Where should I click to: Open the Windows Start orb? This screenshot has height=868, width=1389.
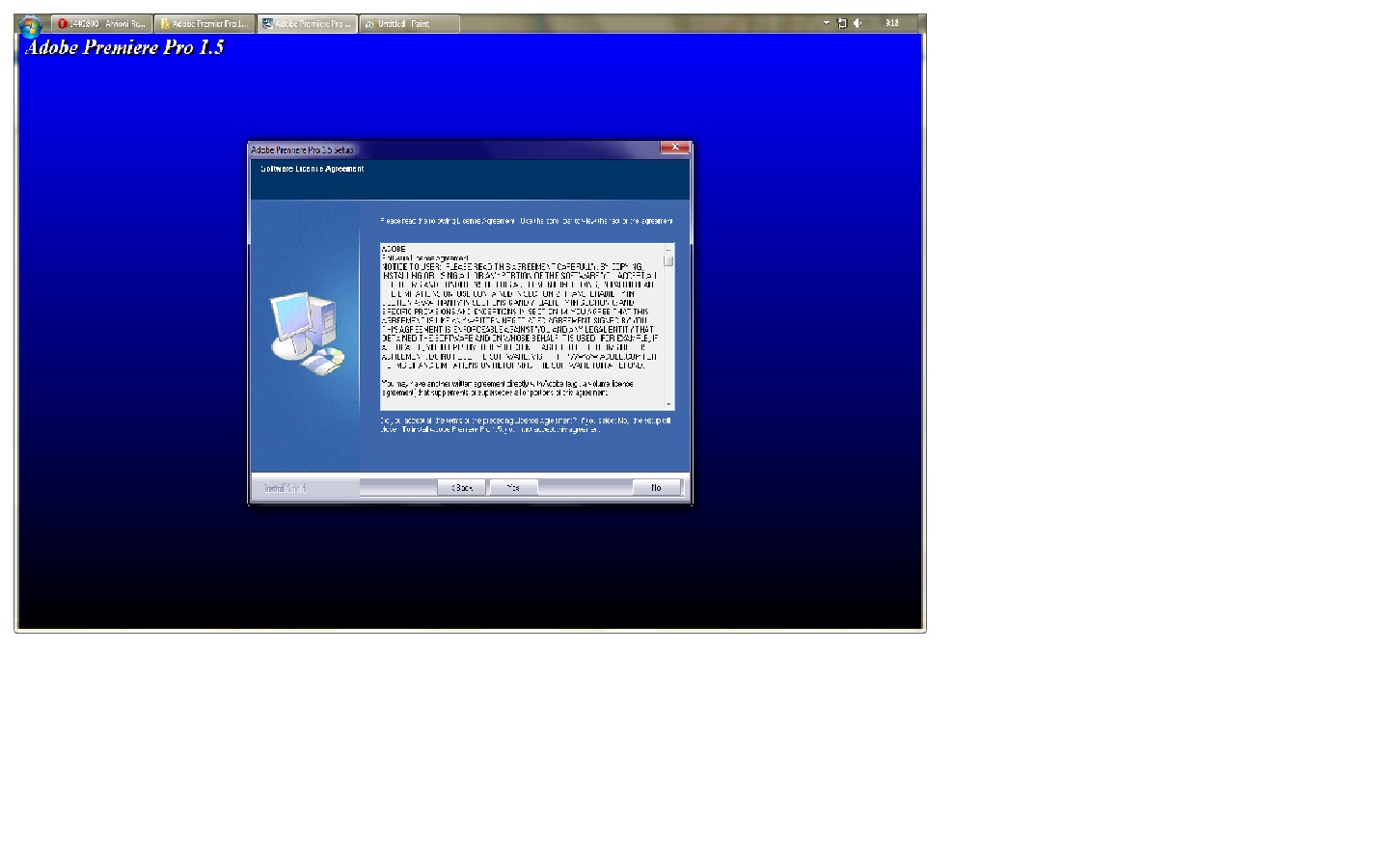coord(31,25)
